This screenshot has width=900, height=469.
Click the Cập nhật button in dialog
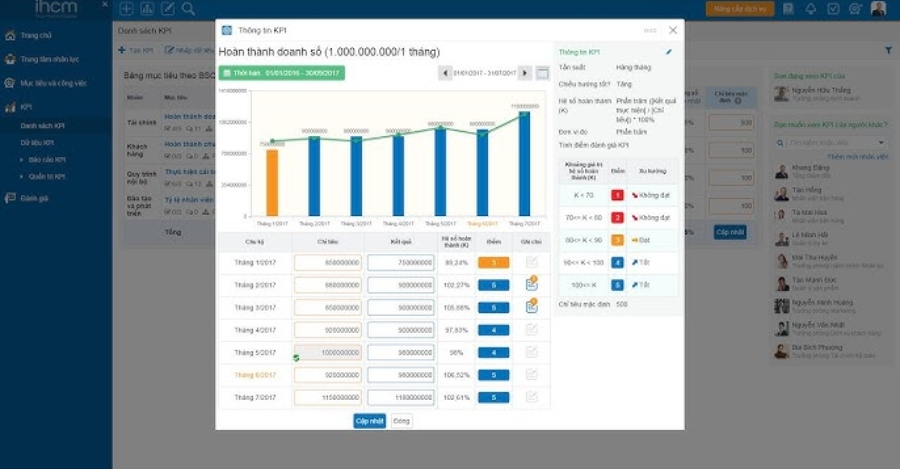(x=369, y=421)
